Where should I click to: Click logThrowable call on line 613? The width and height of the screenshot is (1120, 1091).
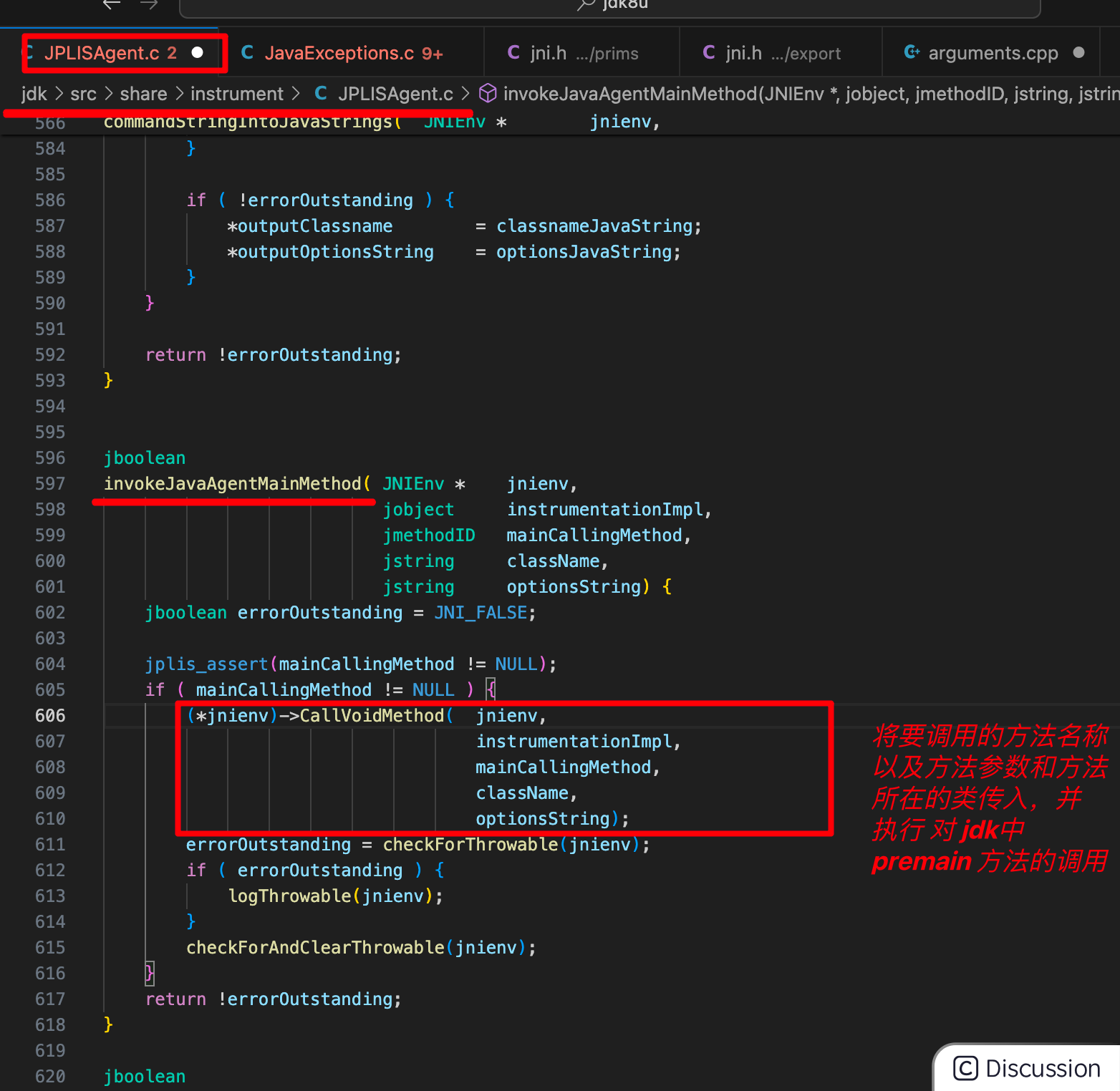coord(290,896)
